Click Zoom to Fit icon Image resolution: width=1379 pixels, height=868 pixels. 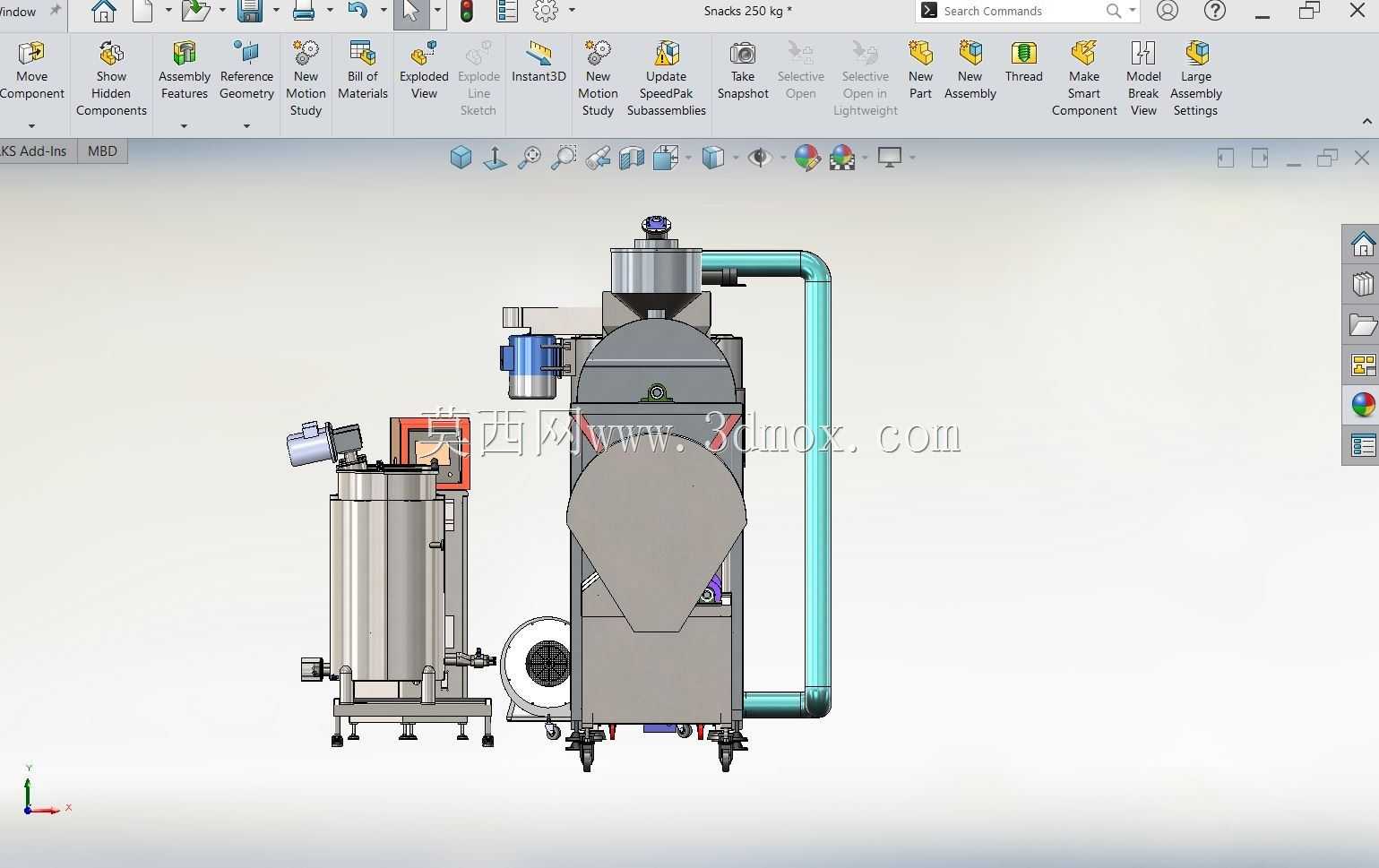(x=530, y=158)
